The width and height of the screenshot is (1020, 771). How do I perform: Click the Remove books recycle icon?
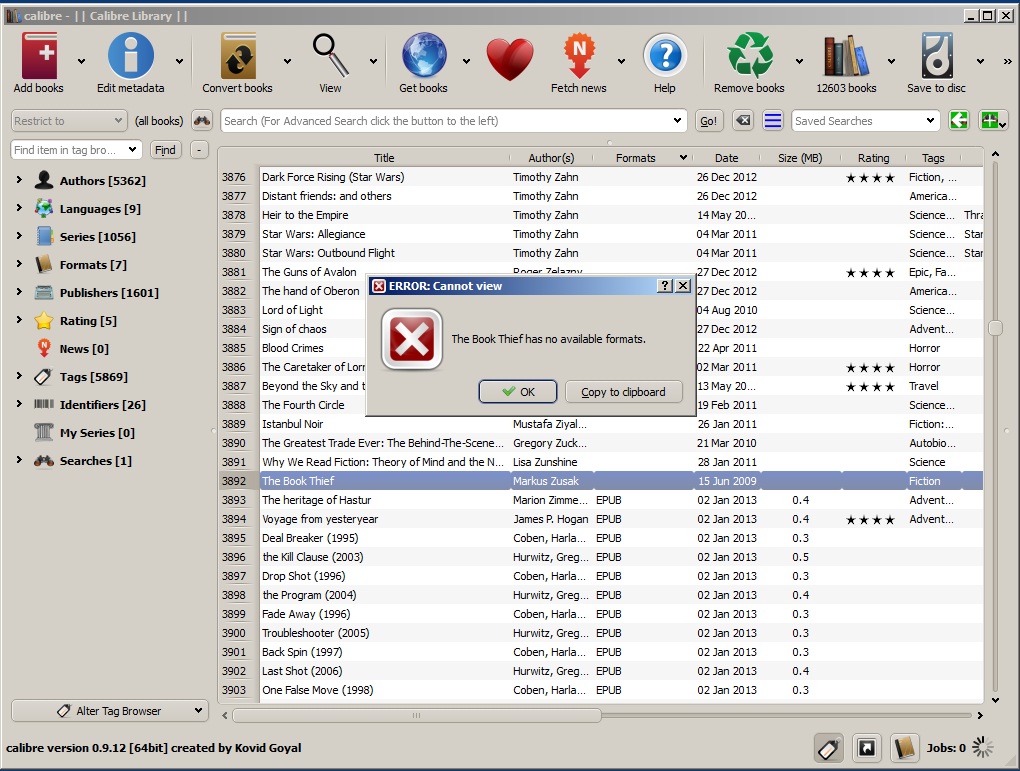point(749,57)
